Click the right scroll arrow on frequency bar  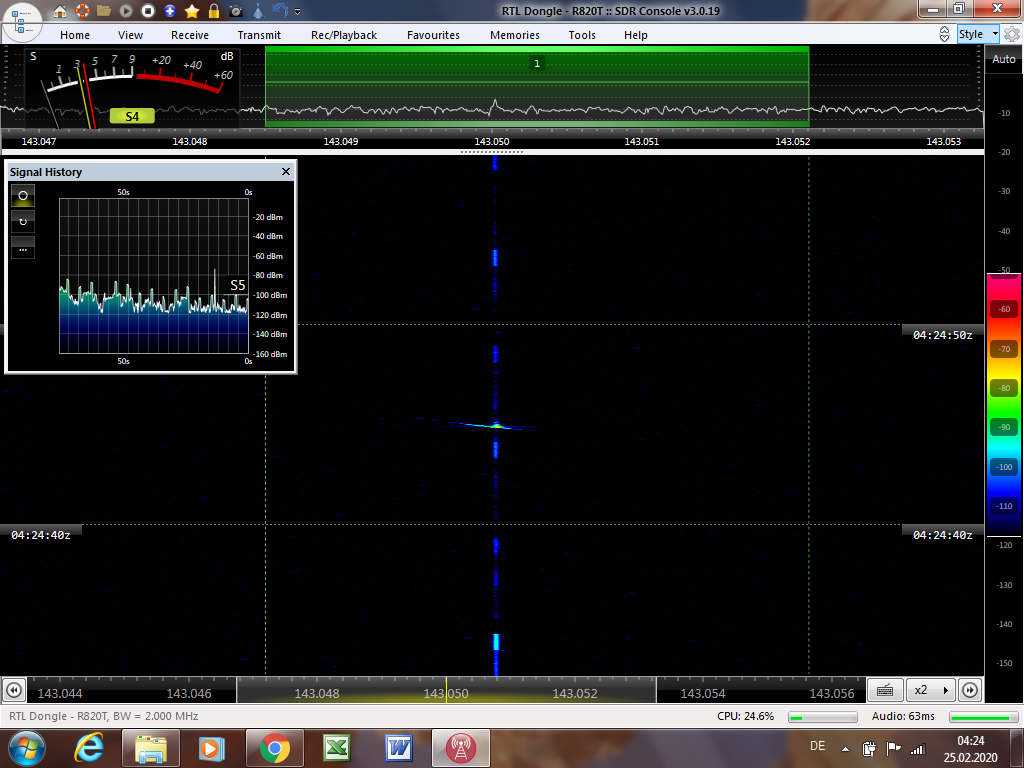pos(970,690)
